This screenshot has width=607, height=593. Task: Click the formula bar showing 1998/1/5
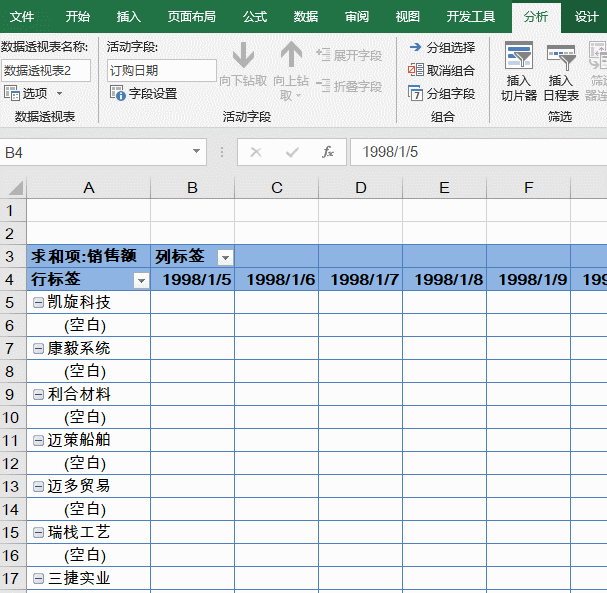478,152
